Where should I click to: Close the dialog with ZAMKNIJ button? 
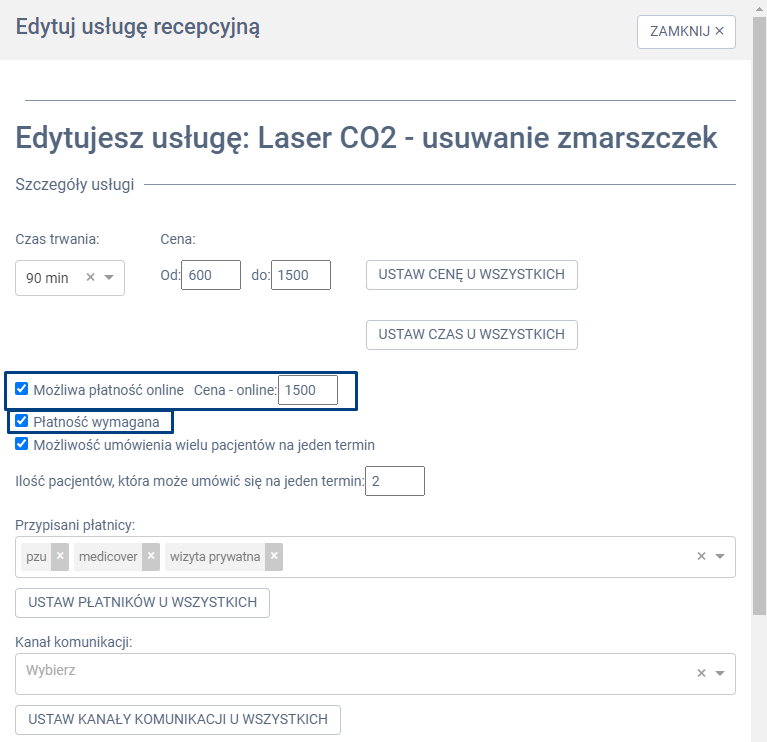(686, 31)
